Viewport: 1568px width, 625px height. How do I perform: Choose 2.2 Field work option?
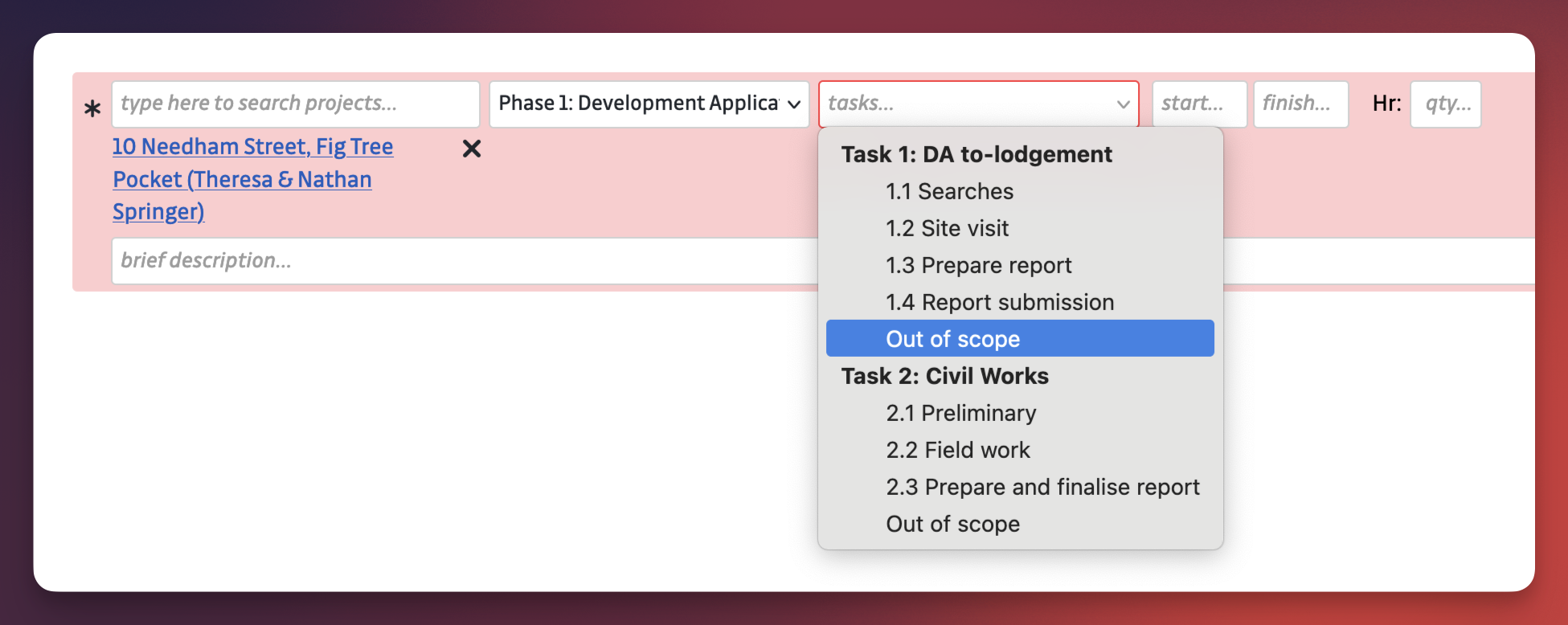click(x=957, y=450)
